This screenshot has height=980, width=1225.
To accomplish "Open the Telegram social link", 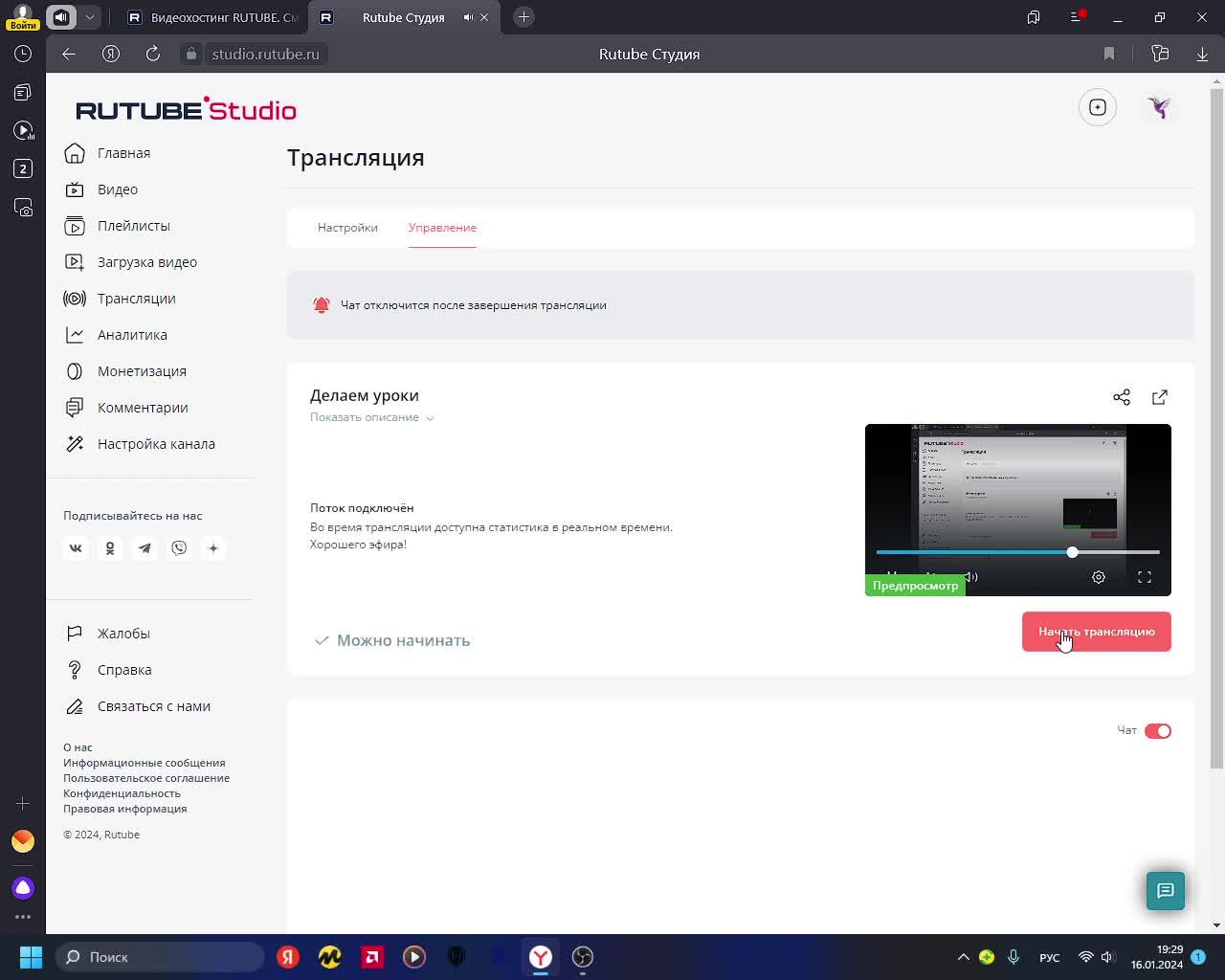I will click(x=145, y=548).
